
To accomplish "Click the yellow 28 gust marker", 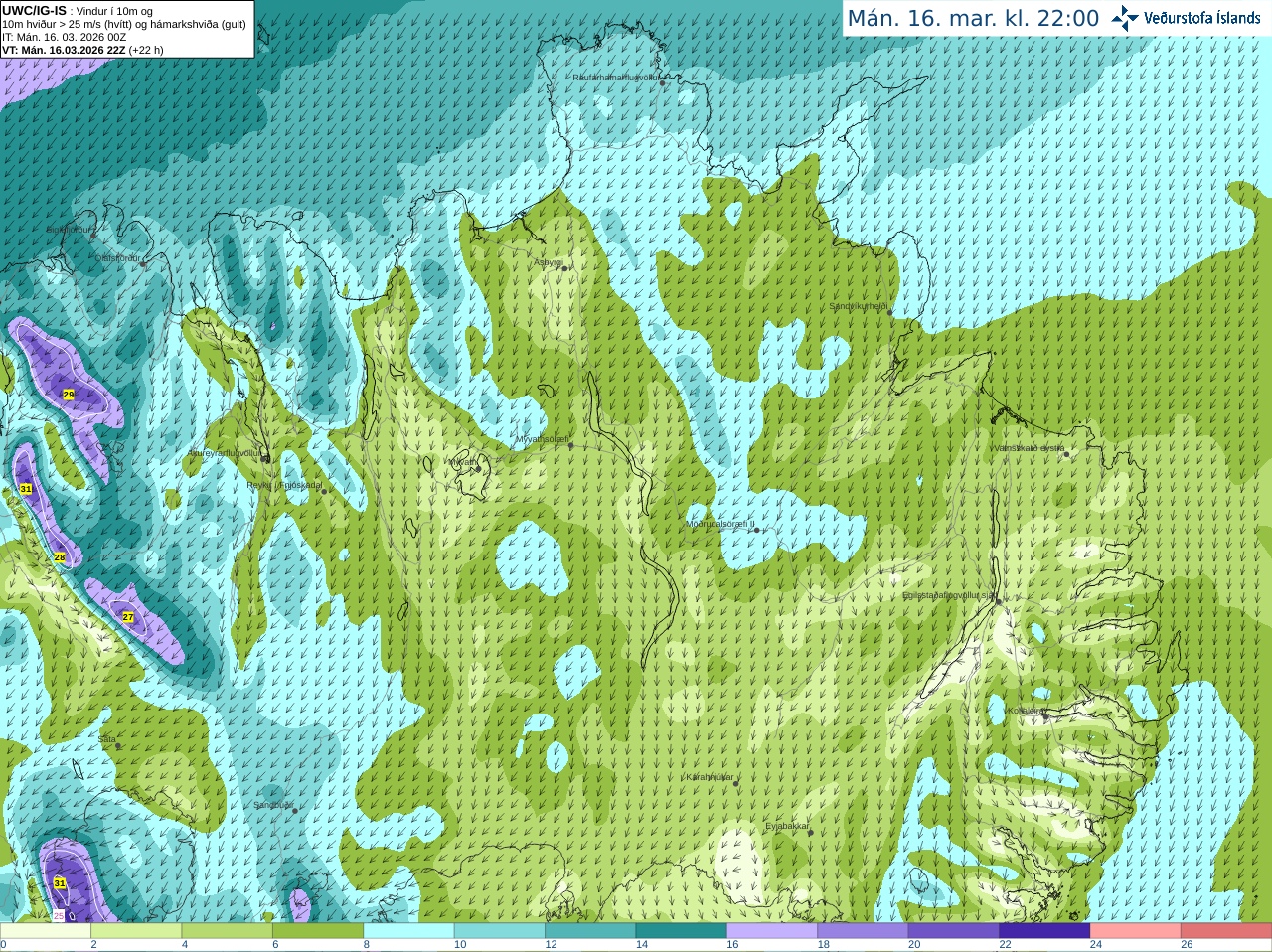I will pyautogui.click(x=60, y=557).
